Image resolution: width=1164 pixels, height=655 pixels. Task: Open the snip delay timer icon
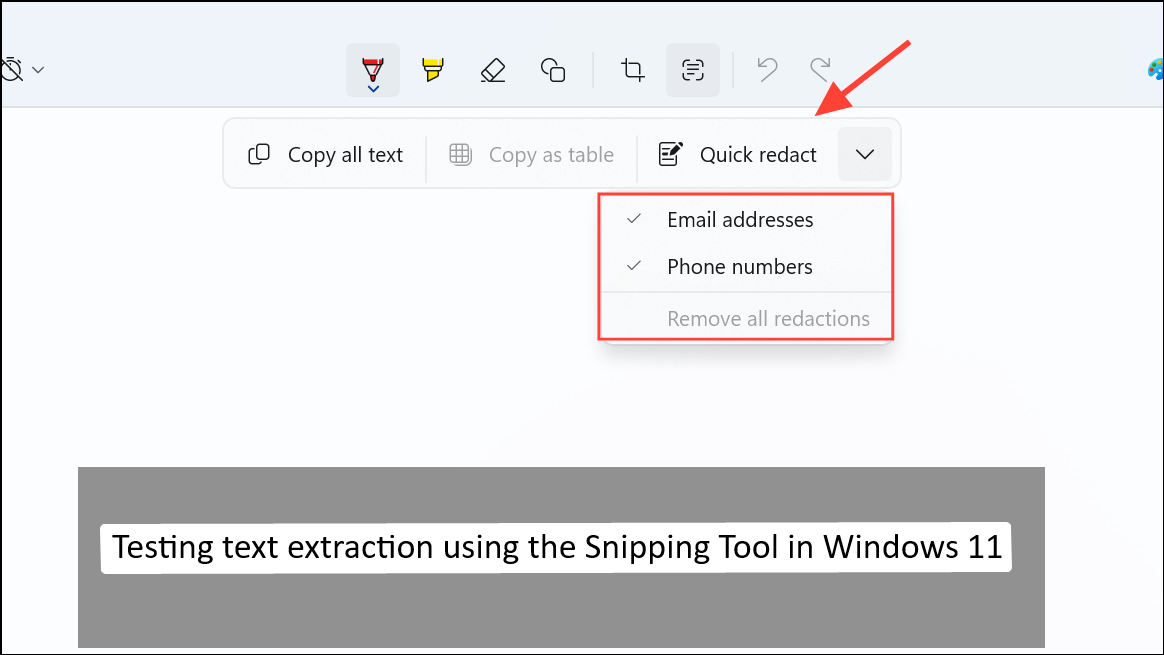(11, 70)
